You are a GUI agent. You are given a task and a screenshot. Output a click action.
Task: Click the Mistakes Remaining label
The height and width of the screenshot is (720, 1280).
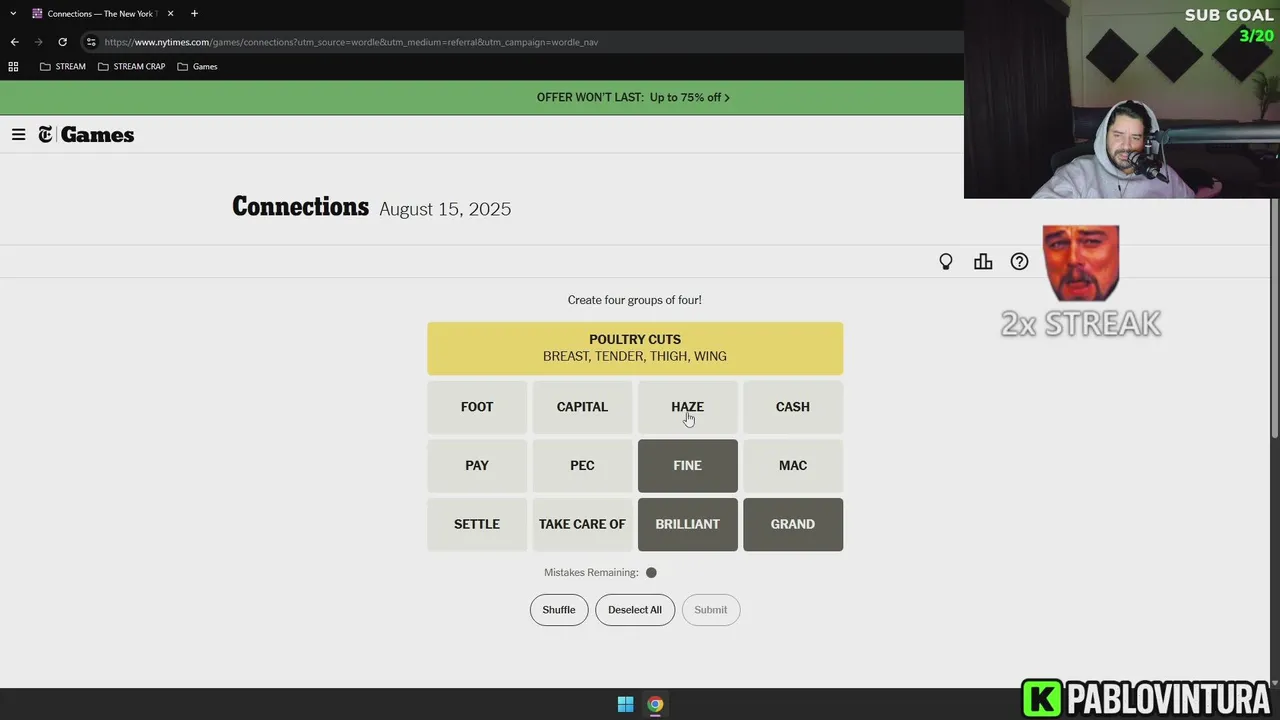tap(591, 573)
